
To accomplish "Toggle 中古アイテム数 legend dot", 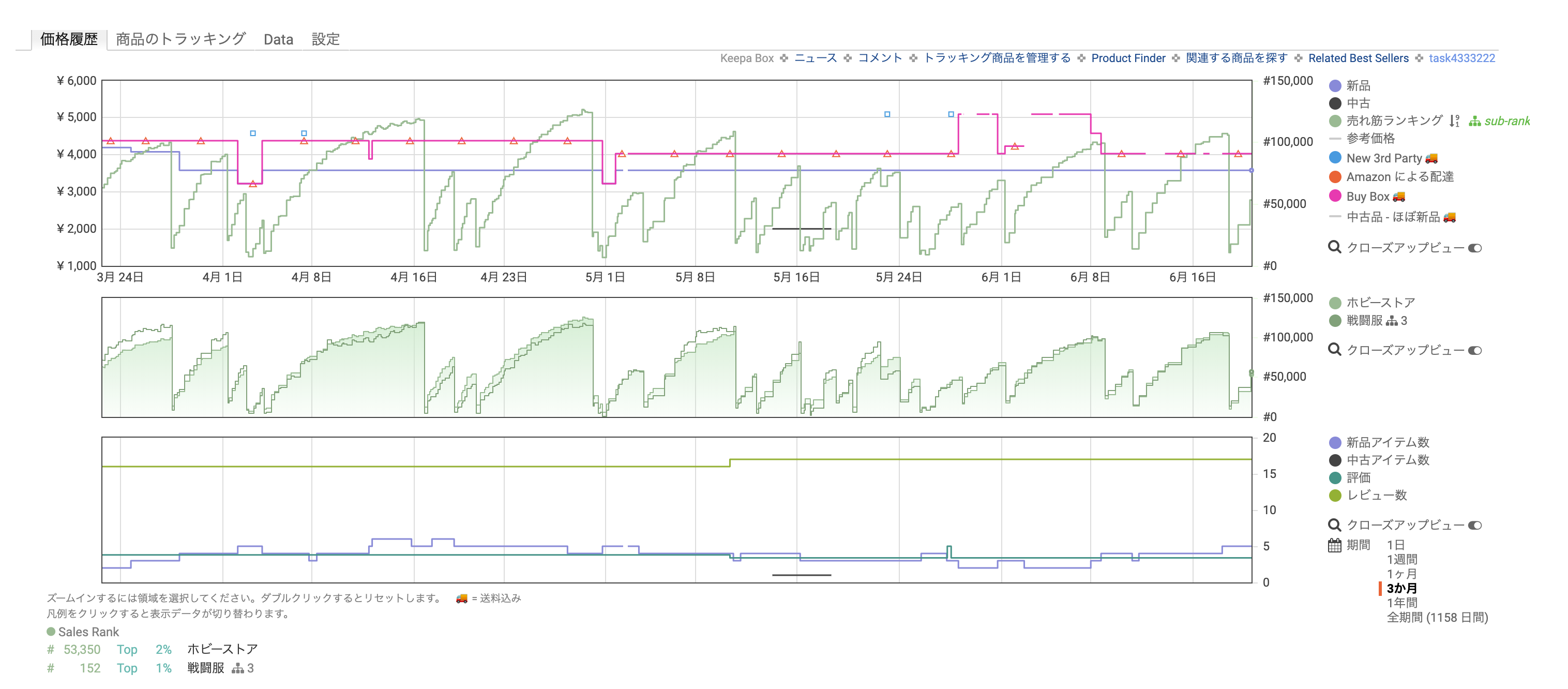I will tap(1335, 460).
